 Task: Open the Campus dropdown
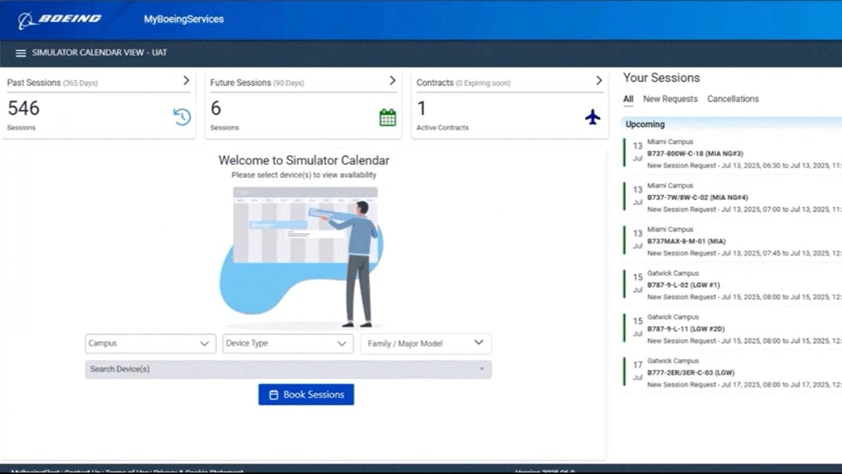pyautogui.click(x=149, y=343)
